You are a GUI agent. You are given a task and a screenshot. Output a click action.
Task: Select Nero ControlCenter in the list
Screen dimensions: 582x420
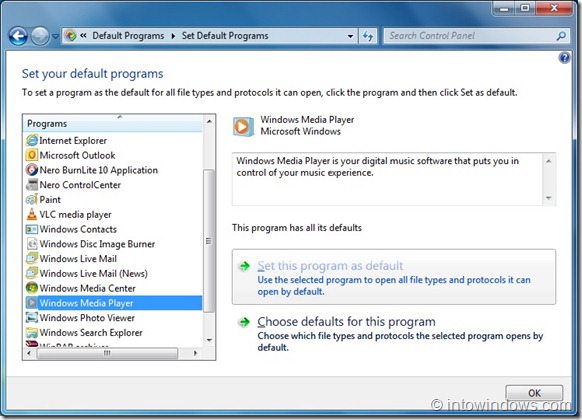tap(80, 185)
